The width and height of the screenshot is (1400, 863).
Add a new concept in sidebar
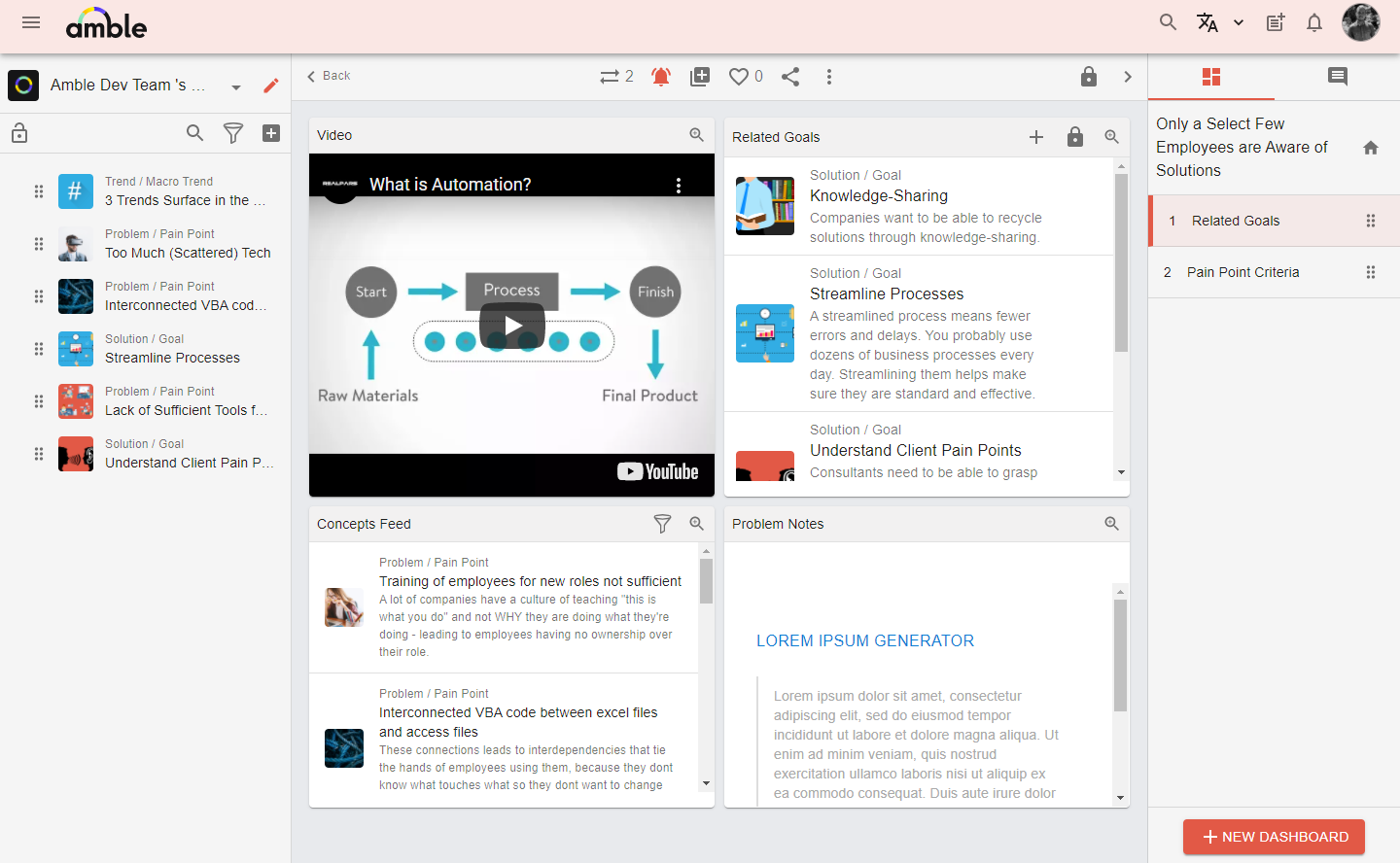pos(271,133)
